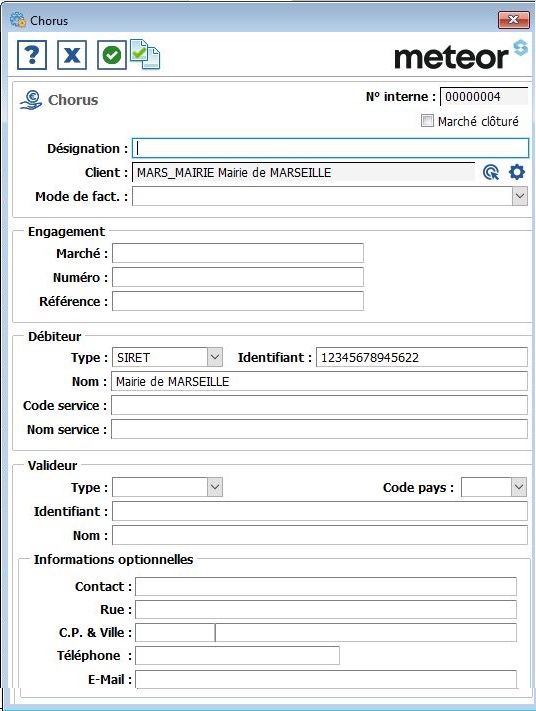Click the E-Mail input field

tap(326, 679)
